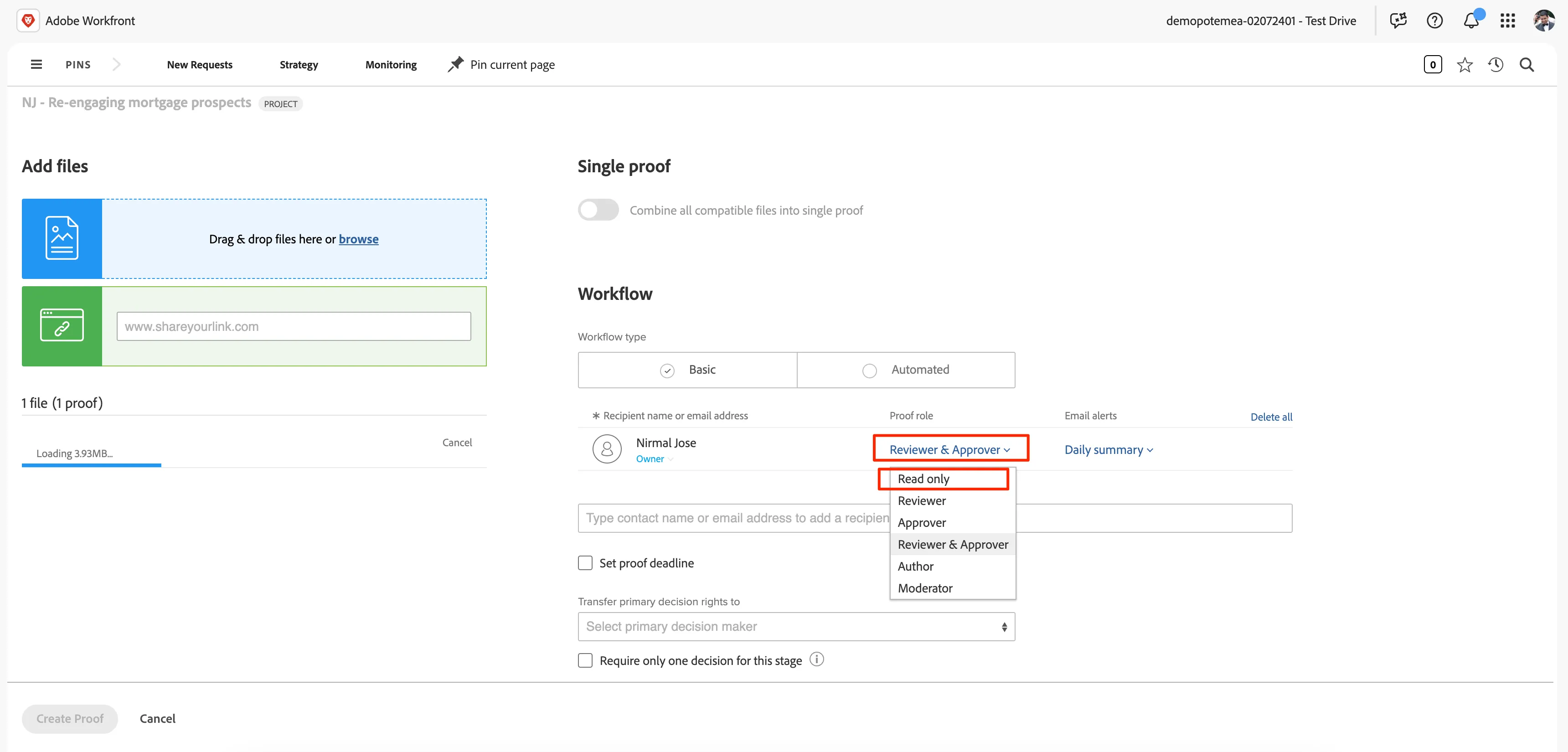Choose Author from role list
Image resolution: width=1568 pixels, height=752 pixels.
953,567
